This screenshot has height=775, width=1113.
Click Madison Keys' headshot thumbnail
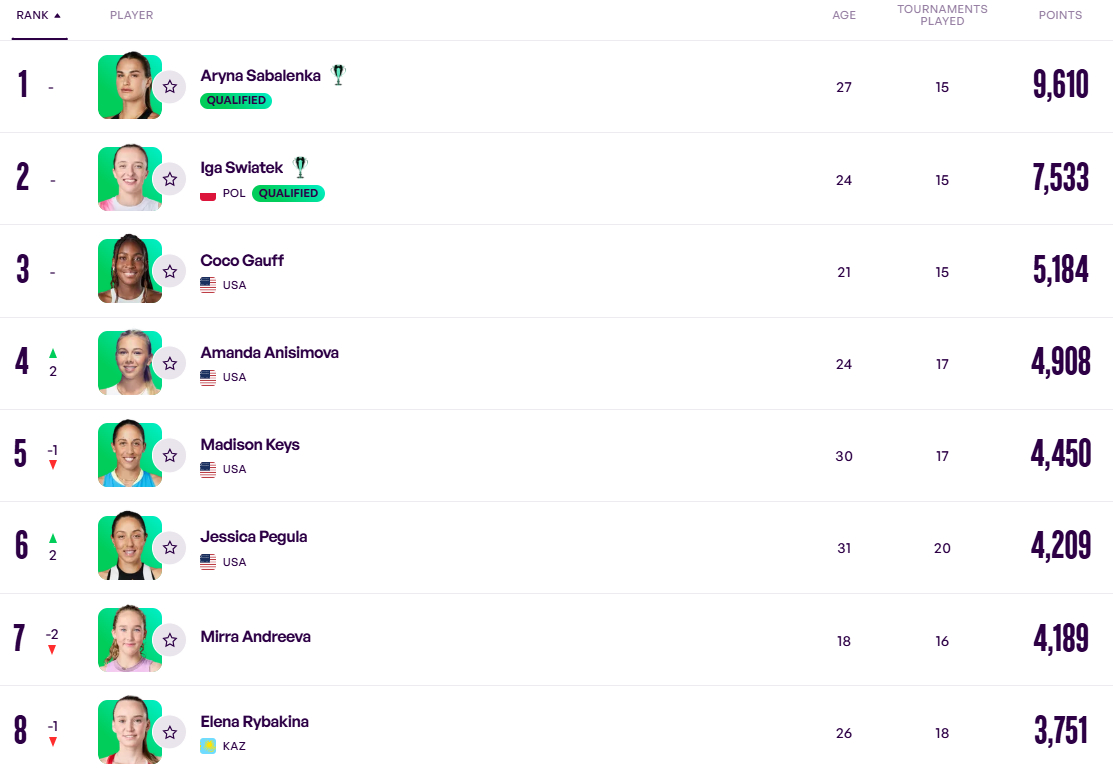129,455
